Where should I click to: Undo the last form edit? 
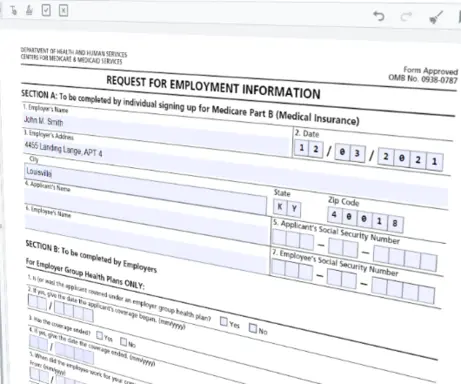[379, 16]
